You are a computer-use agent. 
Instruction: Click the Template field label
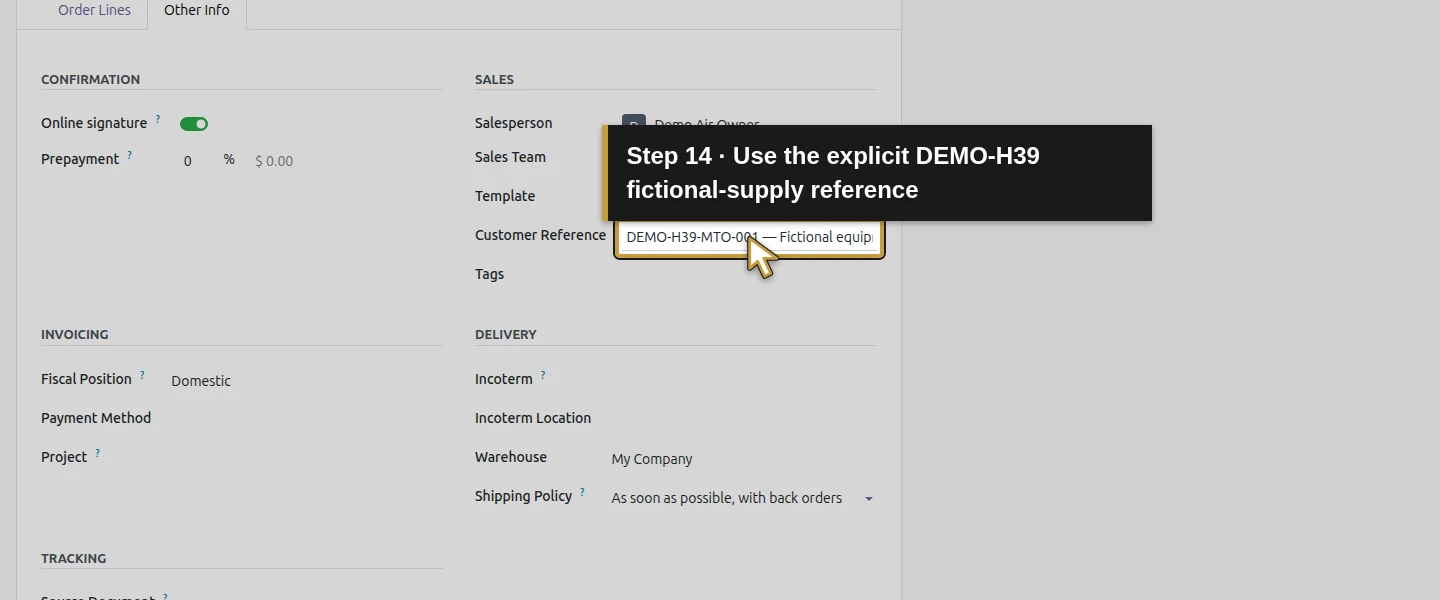tap(505, 196)
